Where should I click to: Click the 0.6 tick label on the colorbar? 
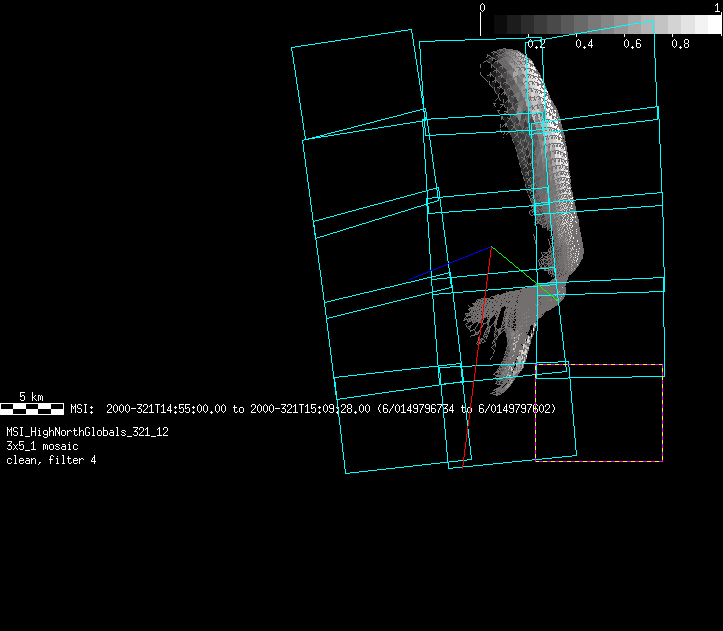pyautogui.click(x=632, y=44)
